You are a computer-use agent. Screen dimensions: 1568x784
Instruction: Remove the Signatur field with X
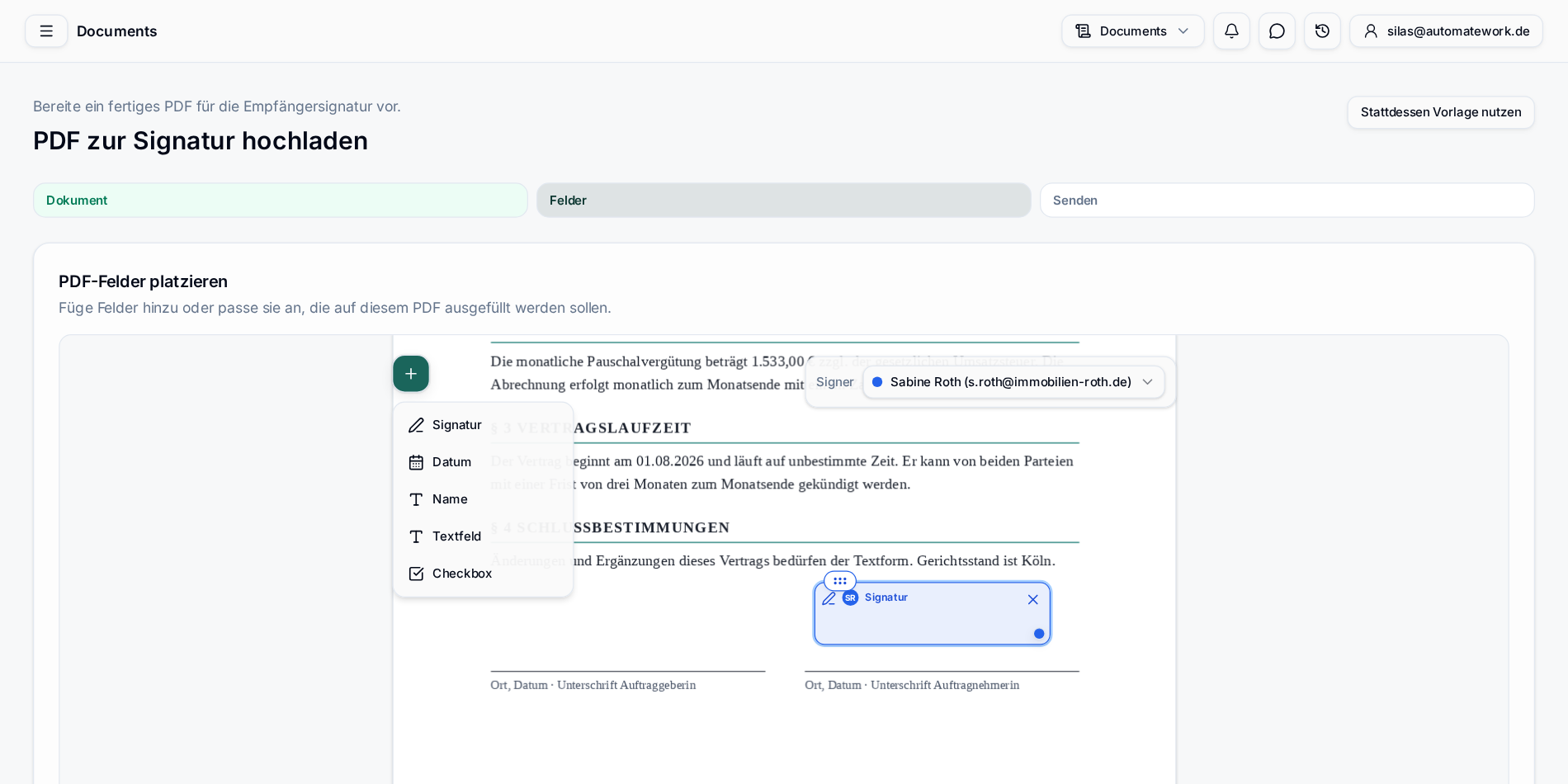pos(1032,600)
